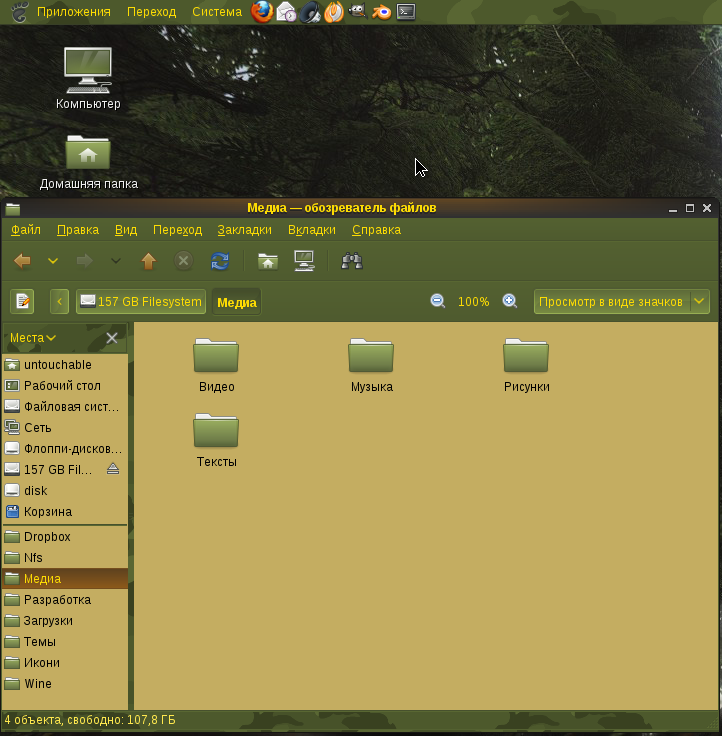722x736 pixels.
Task: Select Медиа bookmark in the sidebar
Action: pyautogui.click(x=65, y=579)
